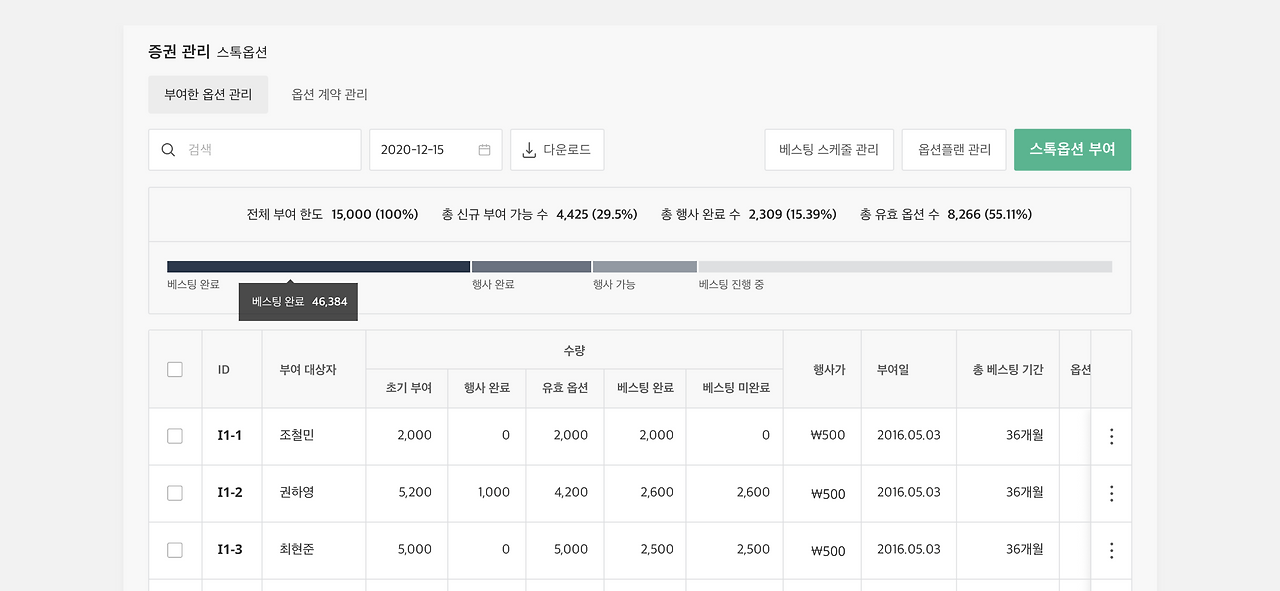
Task: Check the checkbox for 조철민's row
Action: pos(175,436)
